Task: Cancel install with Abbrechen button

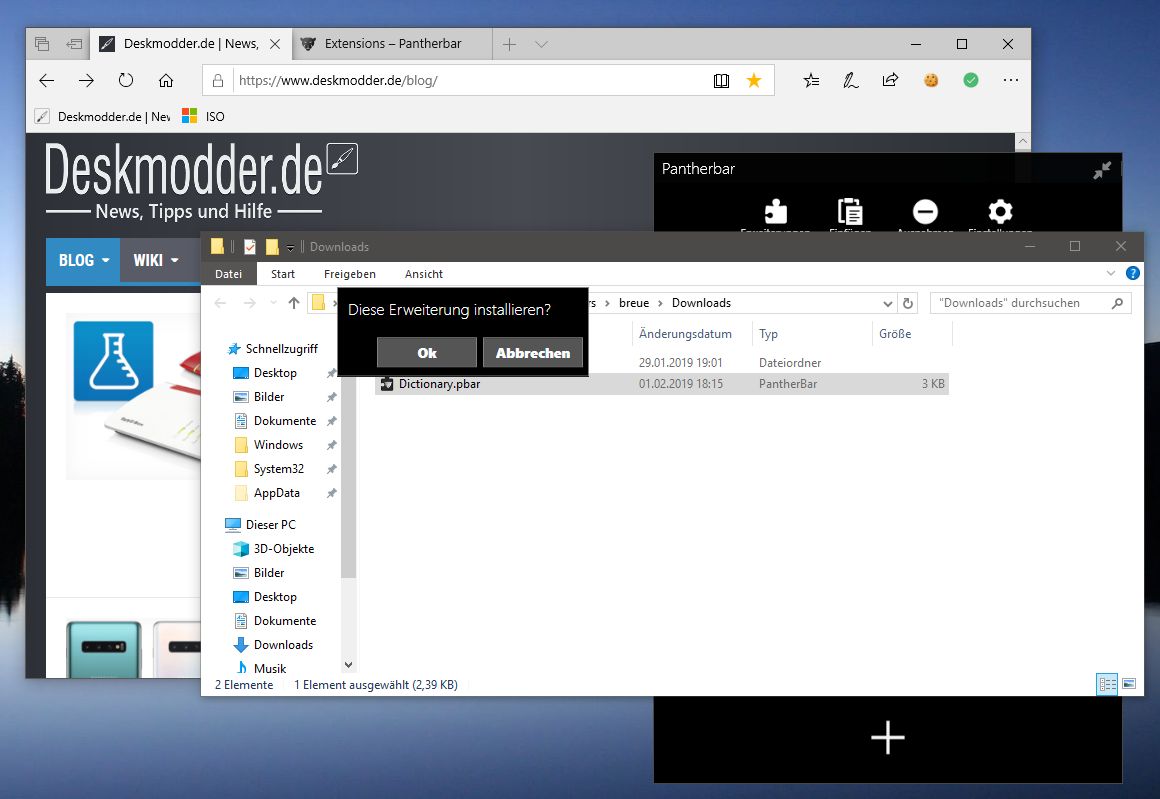Action: coord(533,353)
